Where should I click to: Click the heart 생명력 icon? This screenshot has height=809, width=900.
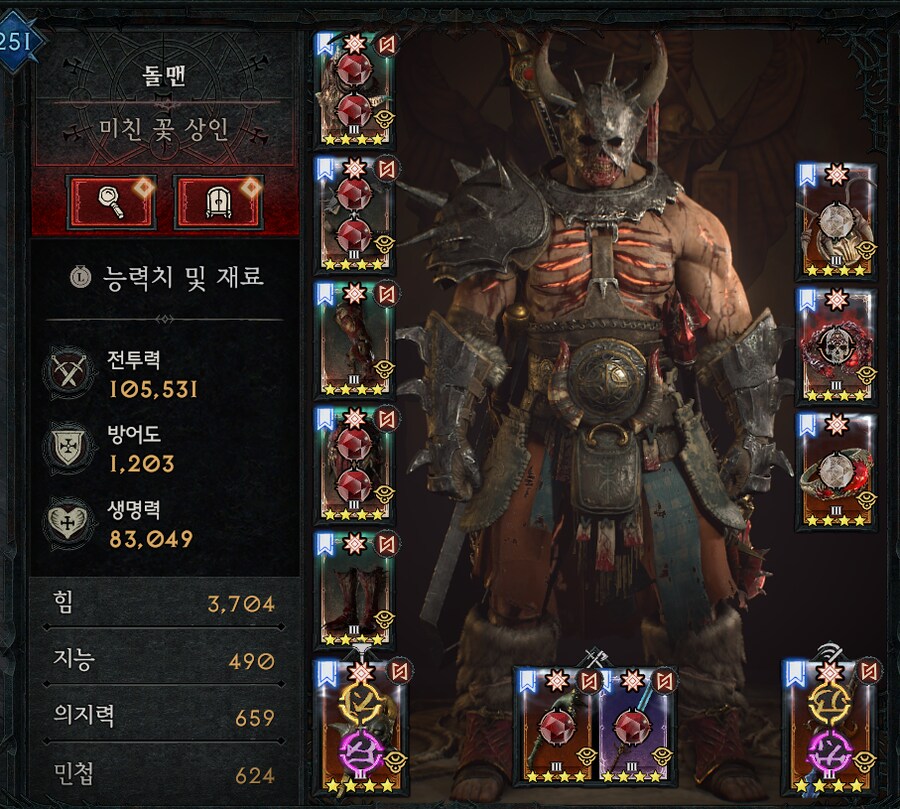coord(69,522)
